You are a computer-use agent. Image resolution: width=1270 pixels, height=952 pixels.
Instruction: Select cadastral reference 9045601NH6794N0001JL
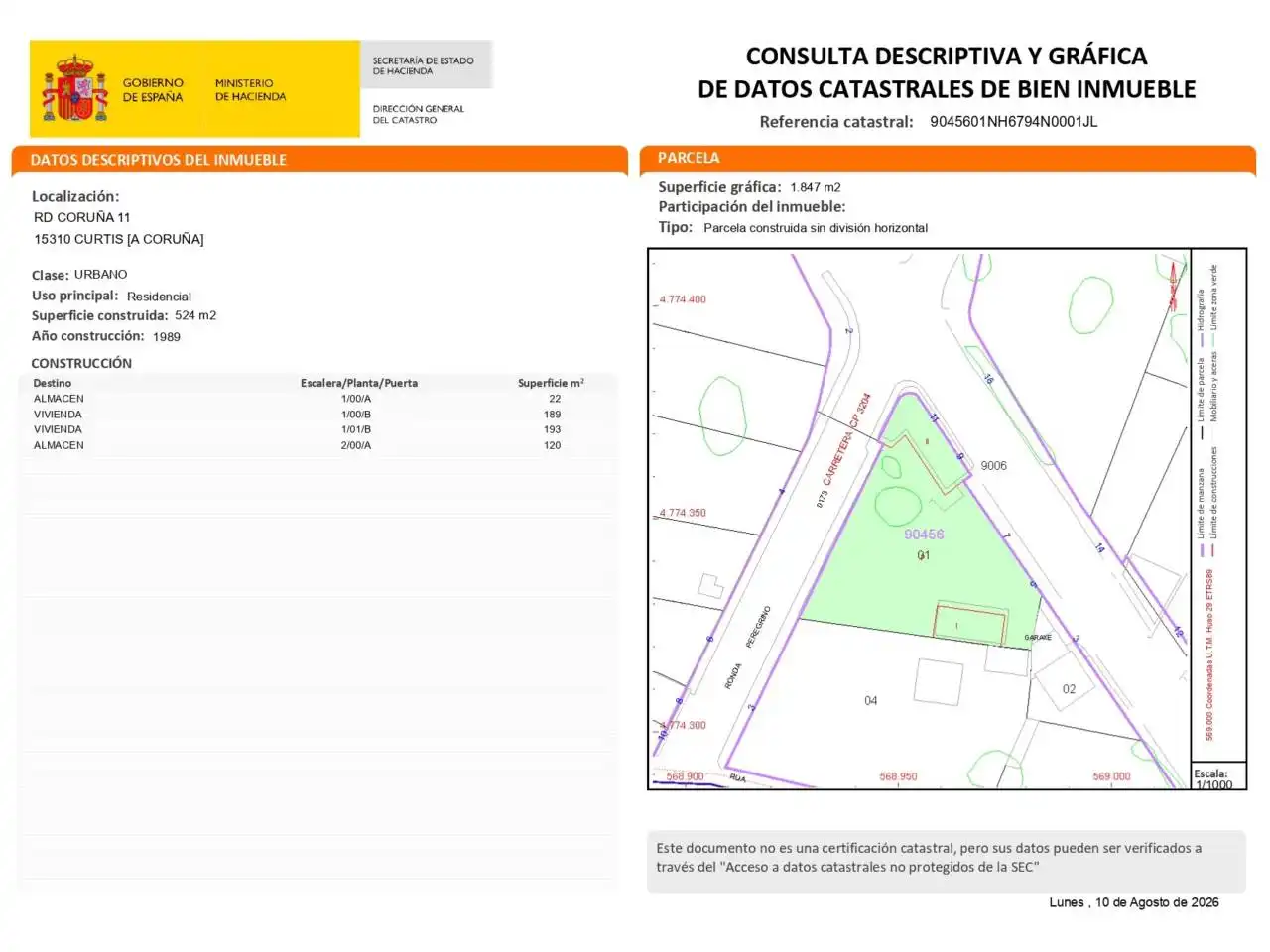point(1013,122)
